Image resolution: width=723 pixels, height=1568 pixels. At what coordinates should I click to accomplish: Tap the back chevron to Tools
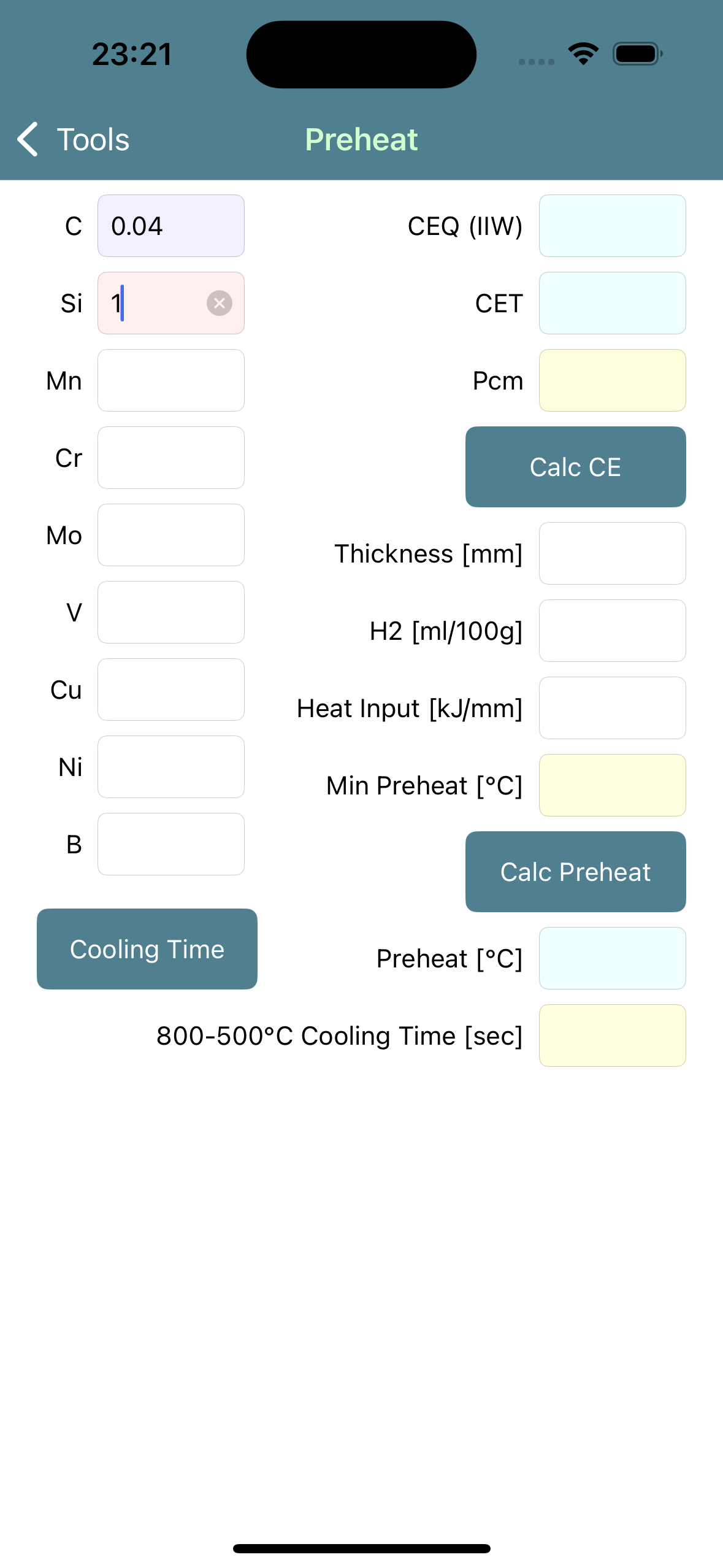[28, 139]
